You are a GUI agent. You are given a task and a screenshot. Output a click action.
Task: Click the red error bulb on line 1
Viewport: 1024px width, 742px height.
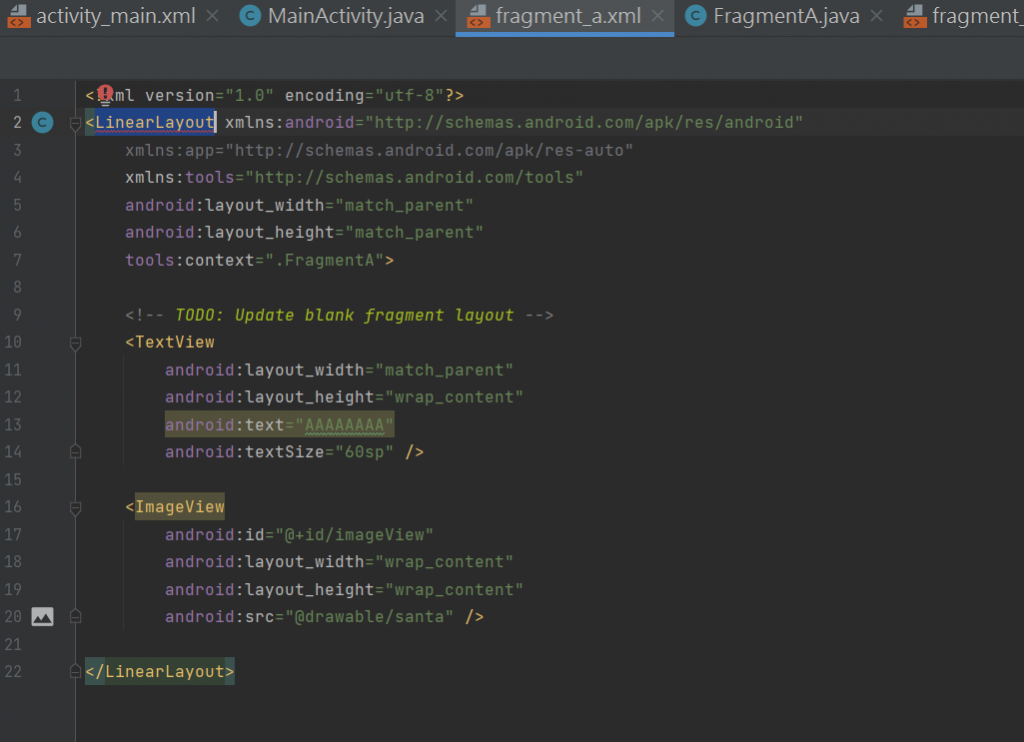[105, 95]
